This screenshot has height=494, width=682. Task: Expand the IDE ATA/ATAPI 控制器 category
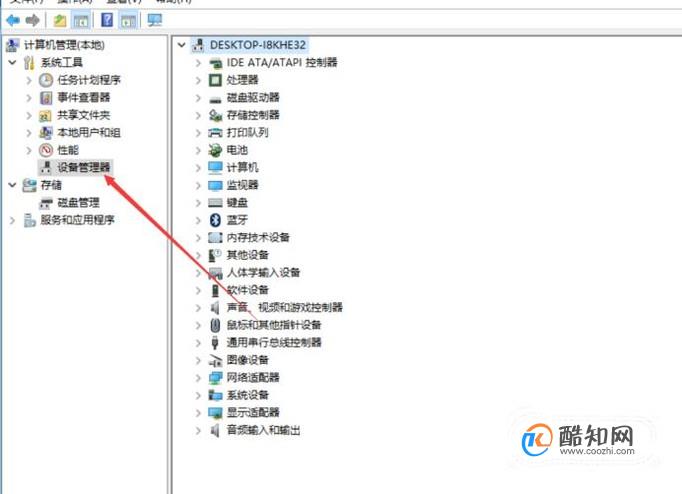(x=198, y=63)
